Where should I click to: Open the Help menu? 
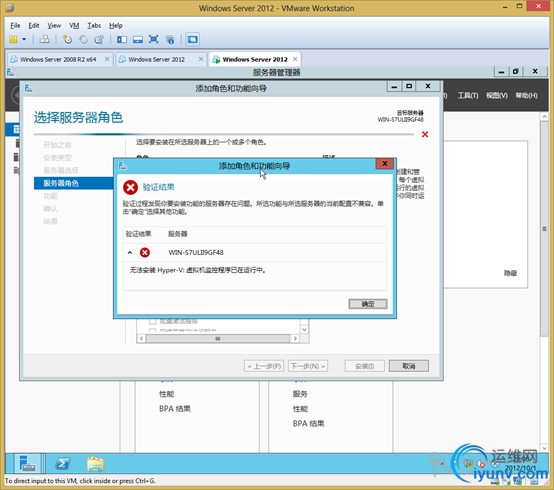pyautogui.click(x=116, y=25)
